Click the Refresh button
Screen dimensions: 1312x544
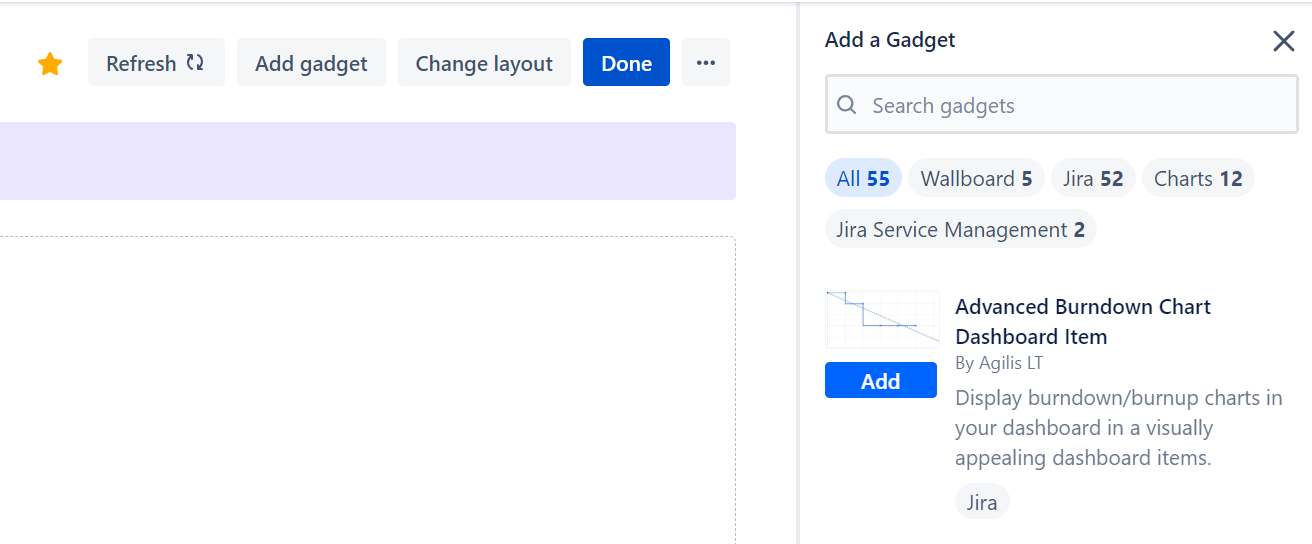156,63
